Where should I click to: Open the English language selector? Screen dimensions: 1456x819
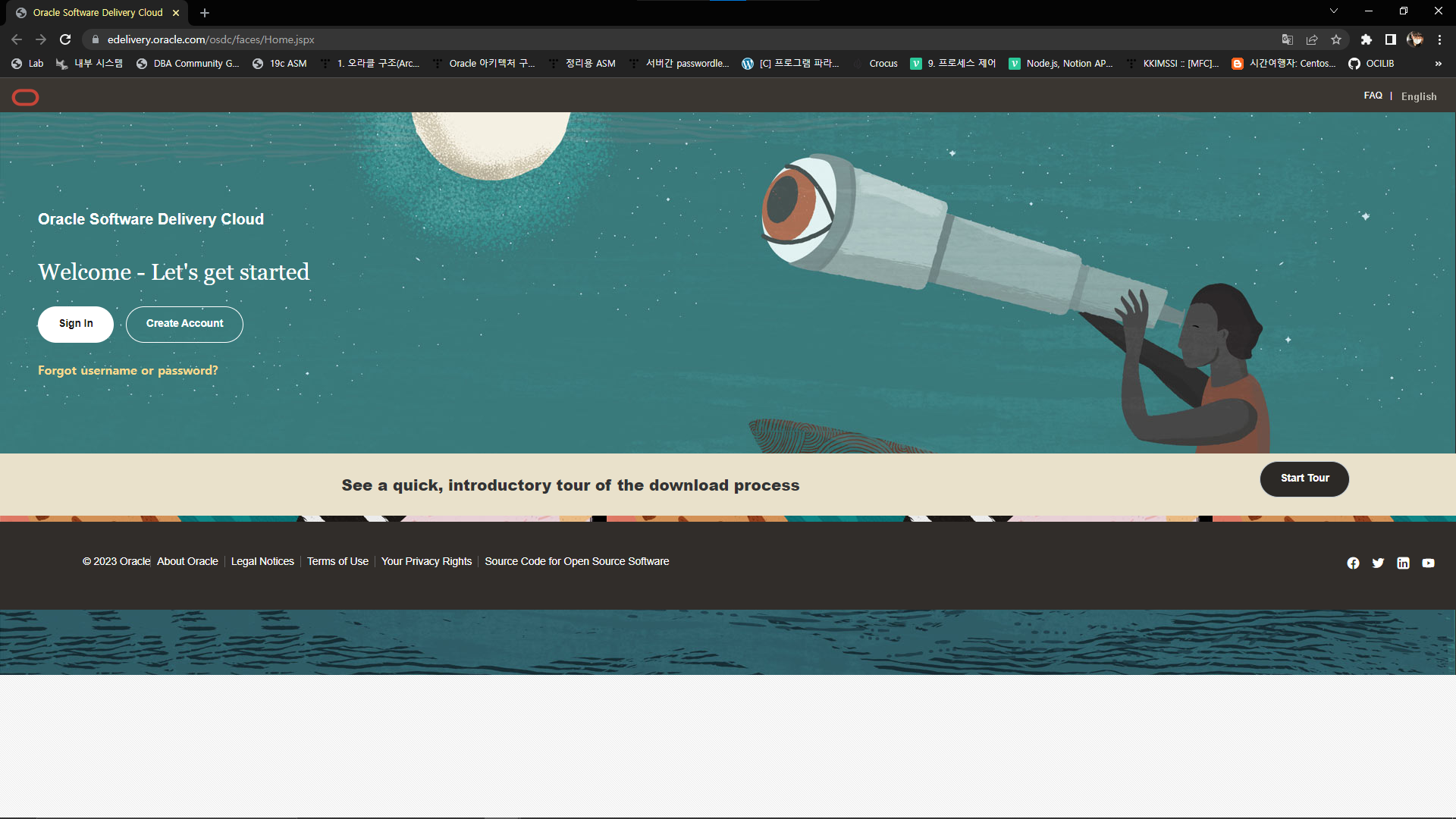(x=1418, y=96)
